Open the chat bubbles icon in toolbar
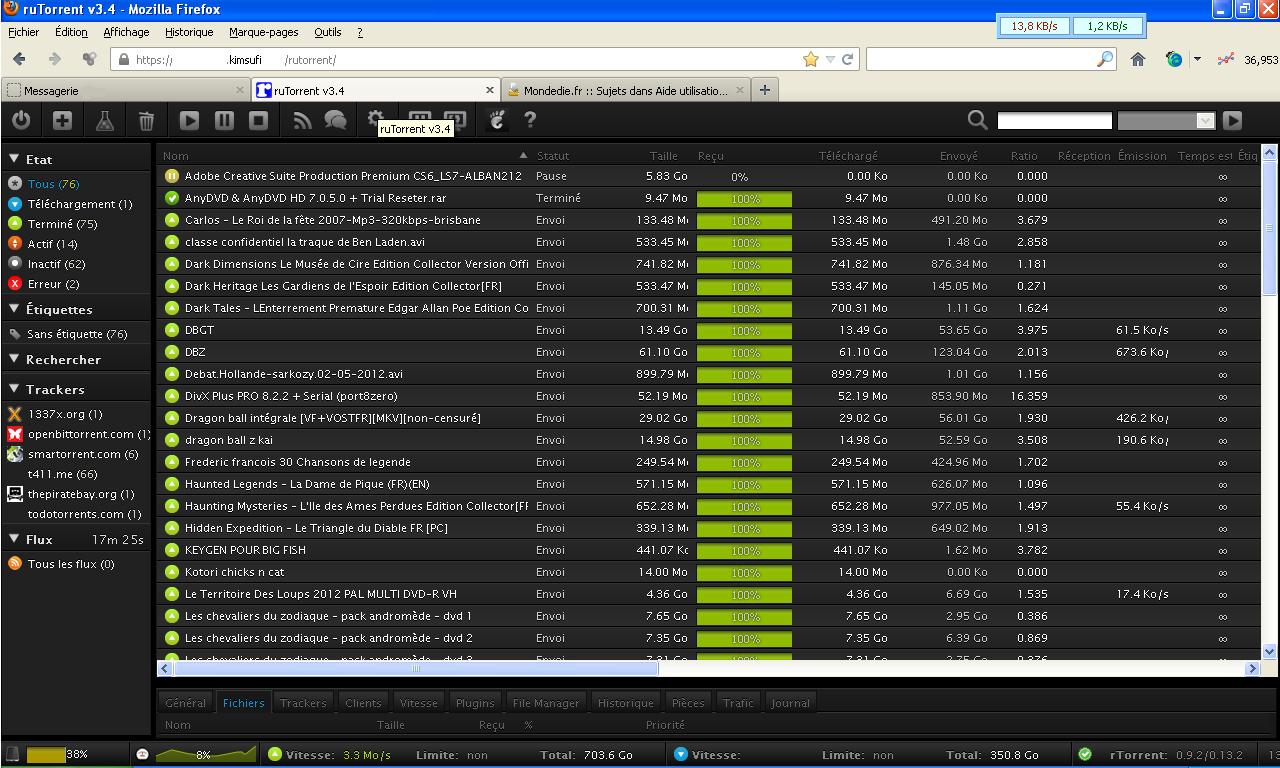The height and width of the screenshot is (768, 1280). point(336,120)
